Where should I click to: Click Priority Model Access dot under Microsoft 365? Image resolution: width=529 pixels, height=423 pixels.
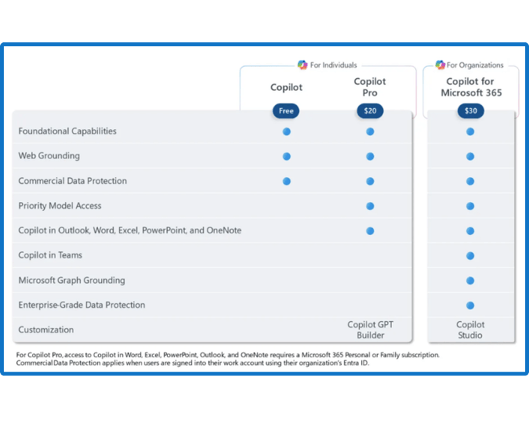[470, 206]
